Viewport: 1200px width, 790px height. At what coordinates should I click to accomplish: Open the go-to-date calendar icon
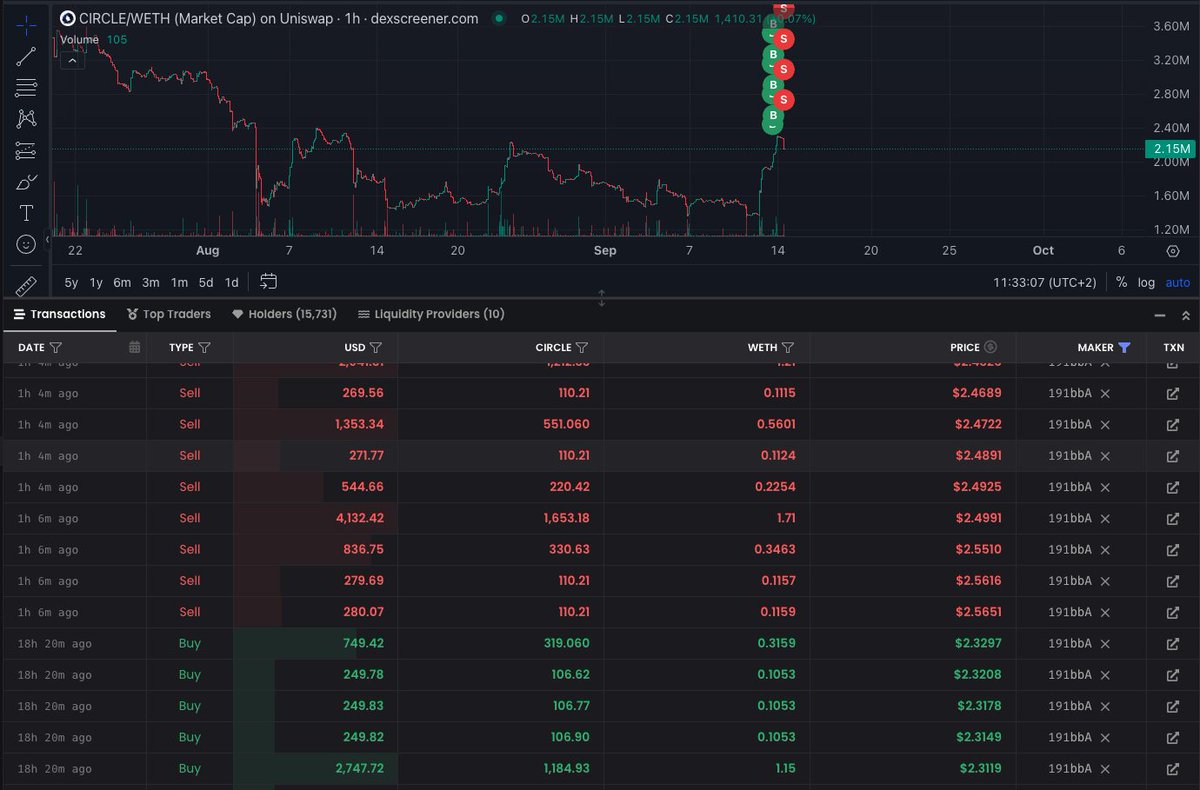268,282
